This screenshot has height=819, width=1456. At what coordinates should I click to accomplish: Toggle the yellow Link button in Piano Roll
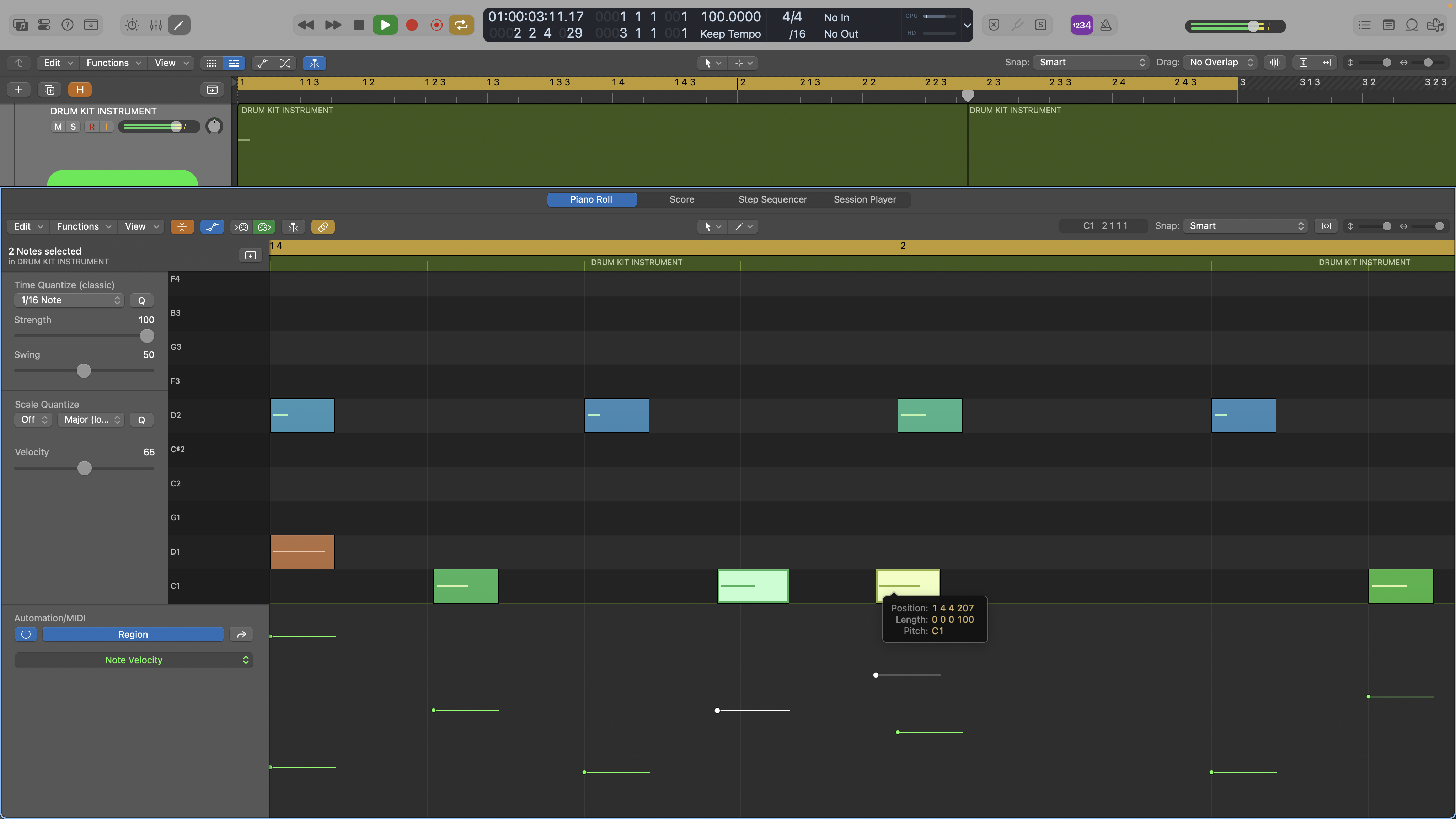coord(323,227)
